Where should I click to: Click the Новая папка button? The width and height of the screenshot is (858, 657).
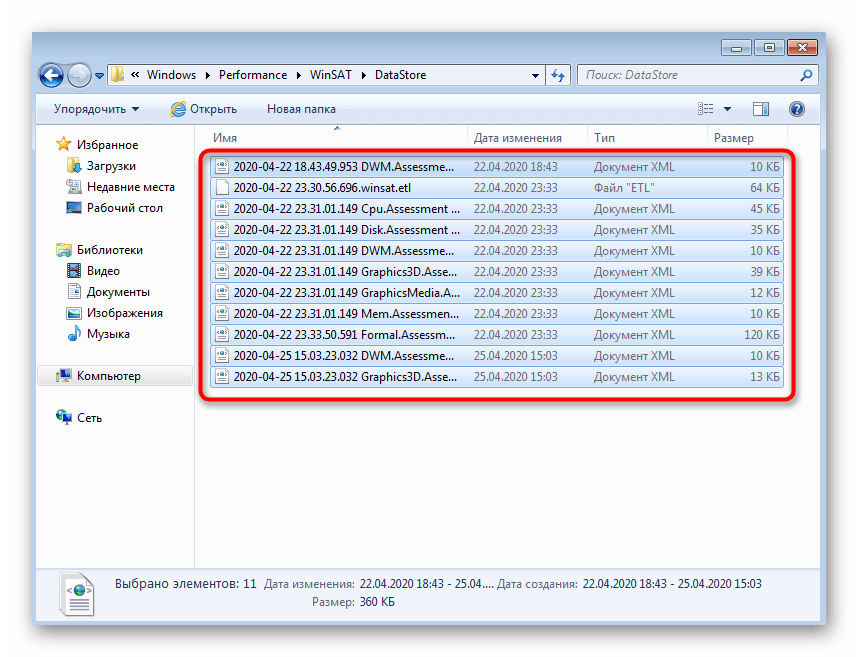301,109
